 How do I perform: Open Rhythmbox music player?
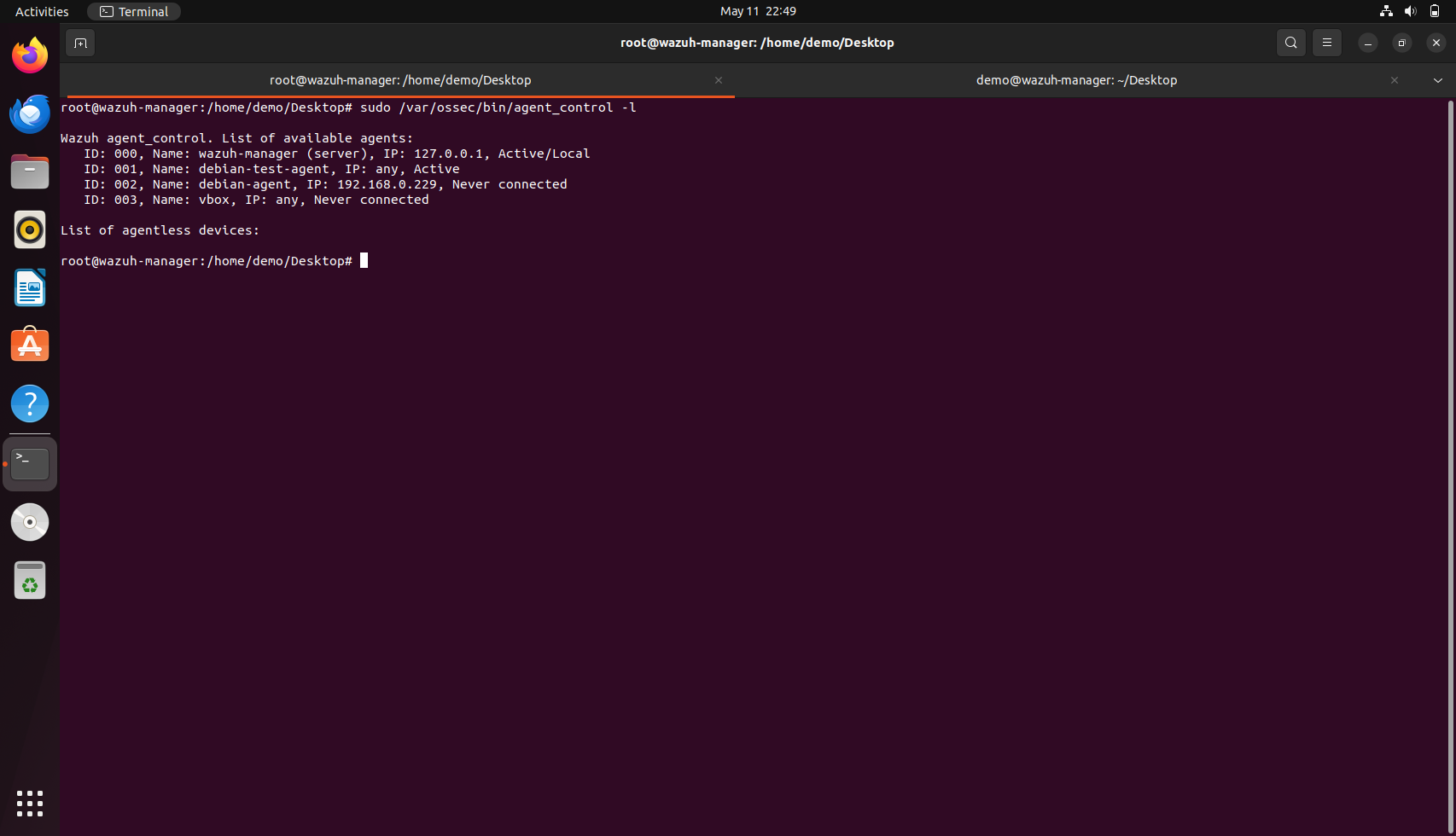pyautogui.click(x=30, y=229)
